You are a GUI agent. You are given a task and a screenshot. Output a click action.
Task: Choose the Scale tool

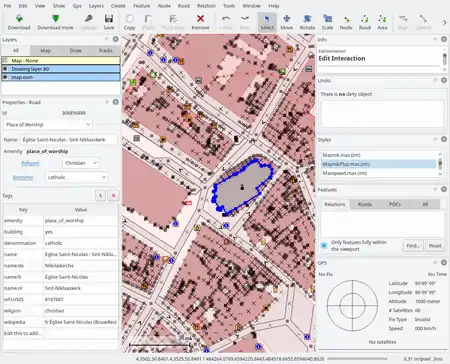327,19
